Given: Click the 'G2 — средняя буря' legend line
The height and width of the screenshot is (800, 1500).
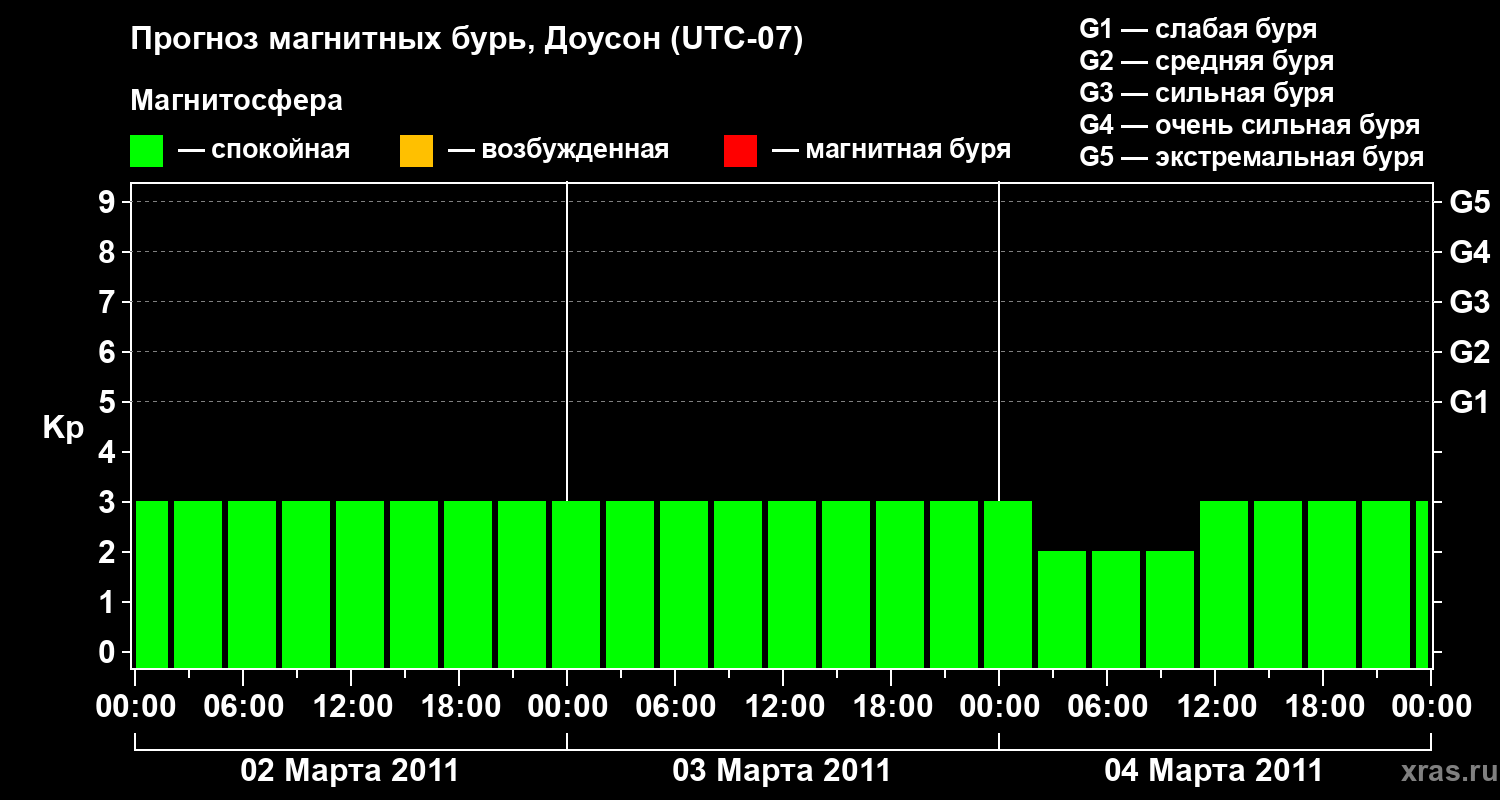Looking at the screenshot, I should [1206, 61].
